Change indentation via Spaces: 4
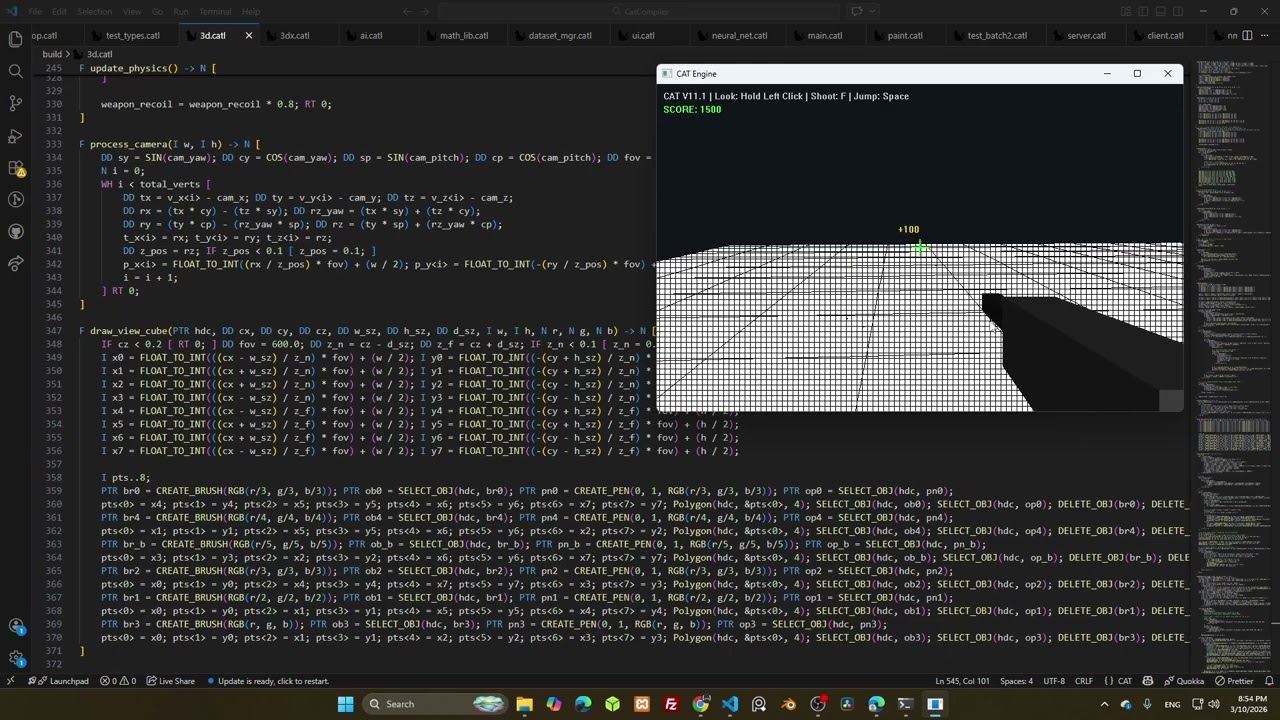 point(1016,681)
